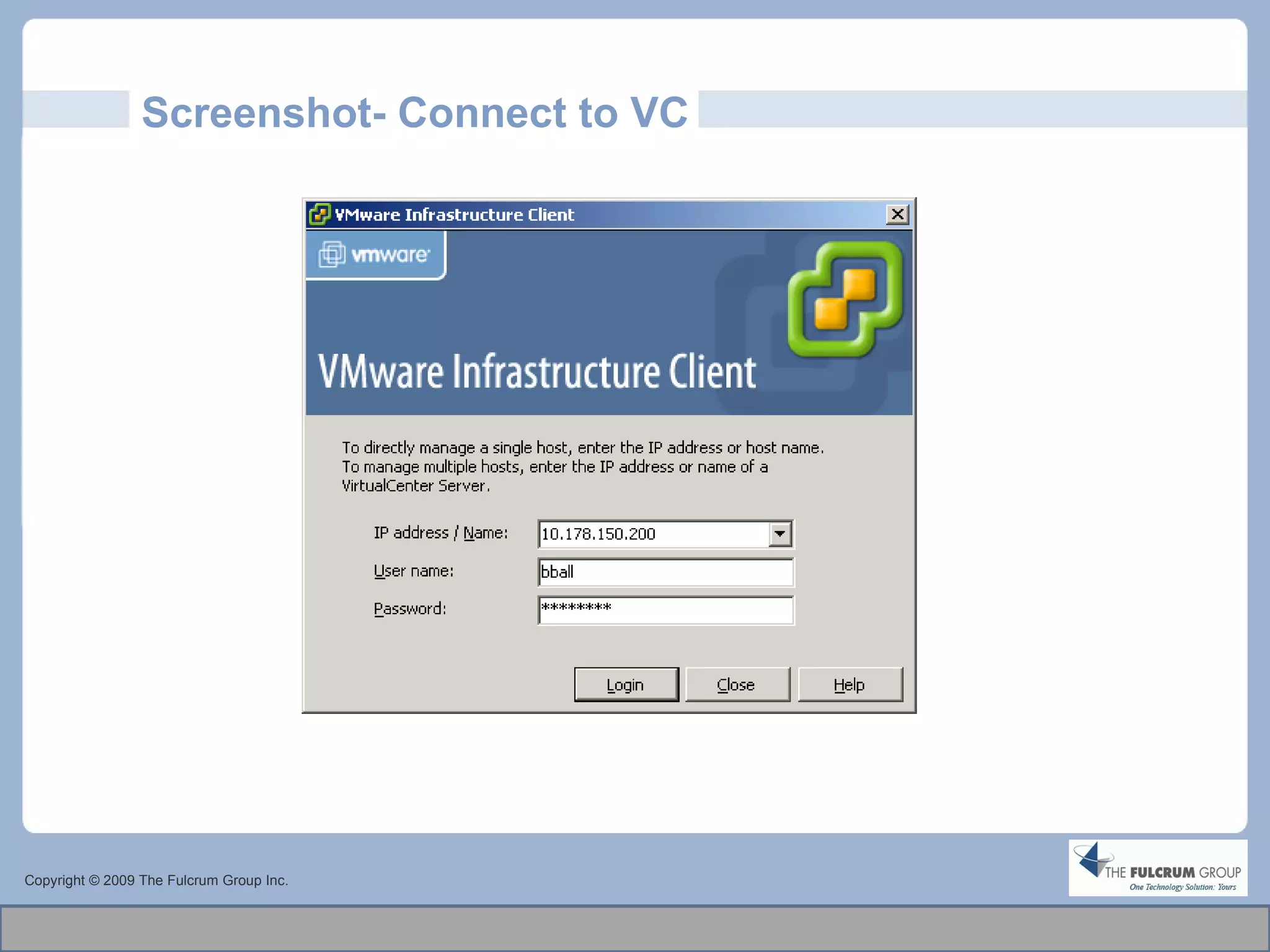Select the Password input field

(665, 610)
